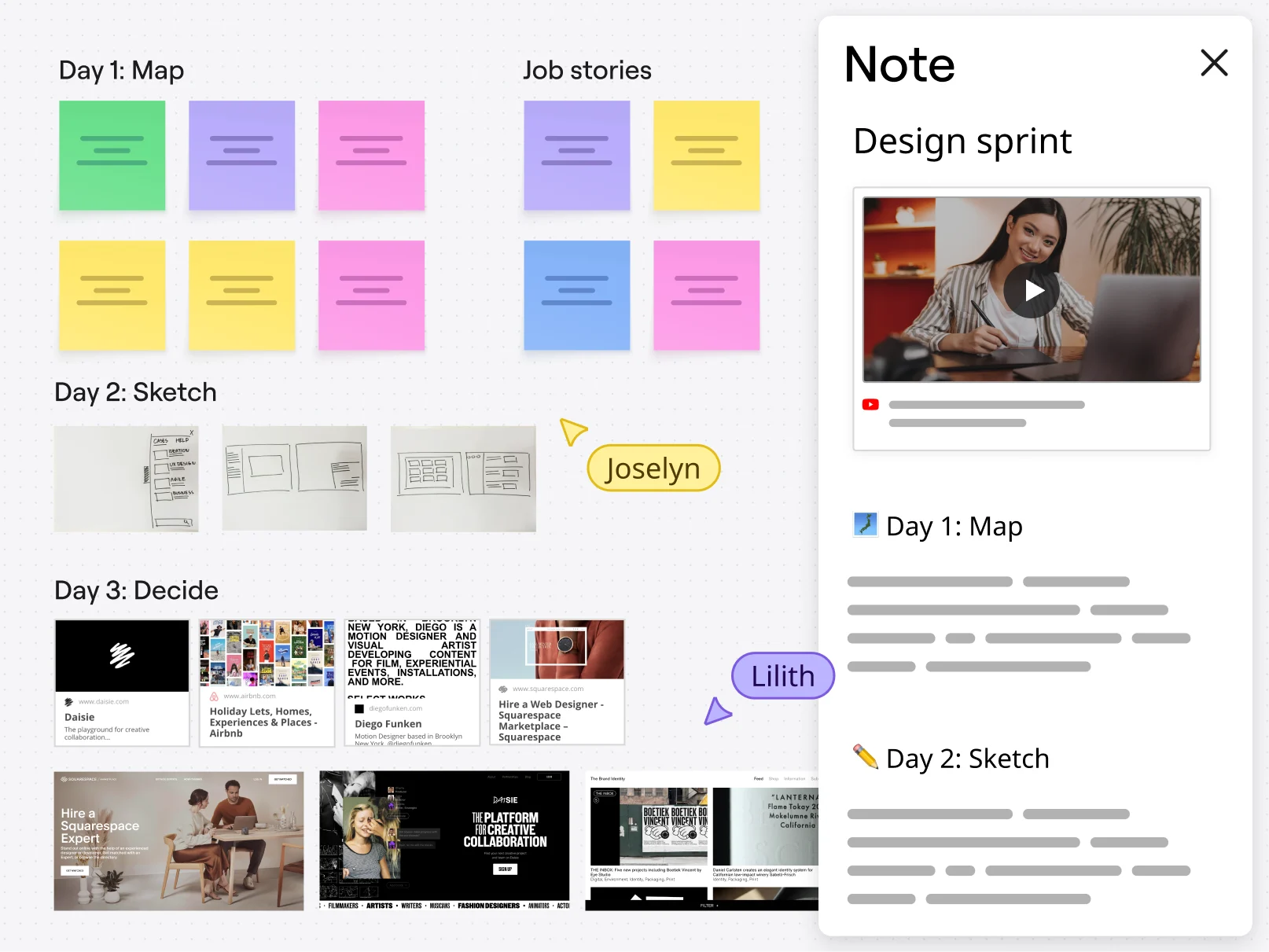1269x952 pixels.
Task: Click the Daisie logo on the black card
Action: [x=122, y=655]
